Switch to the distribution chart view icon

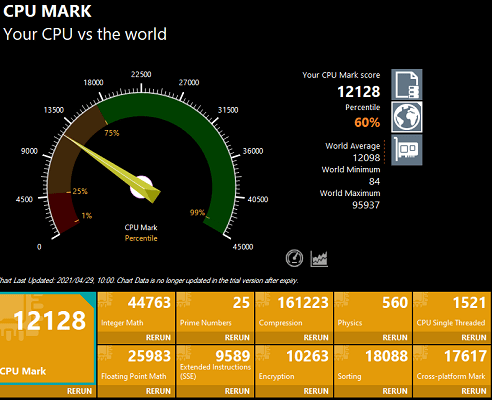pos(319,258)
